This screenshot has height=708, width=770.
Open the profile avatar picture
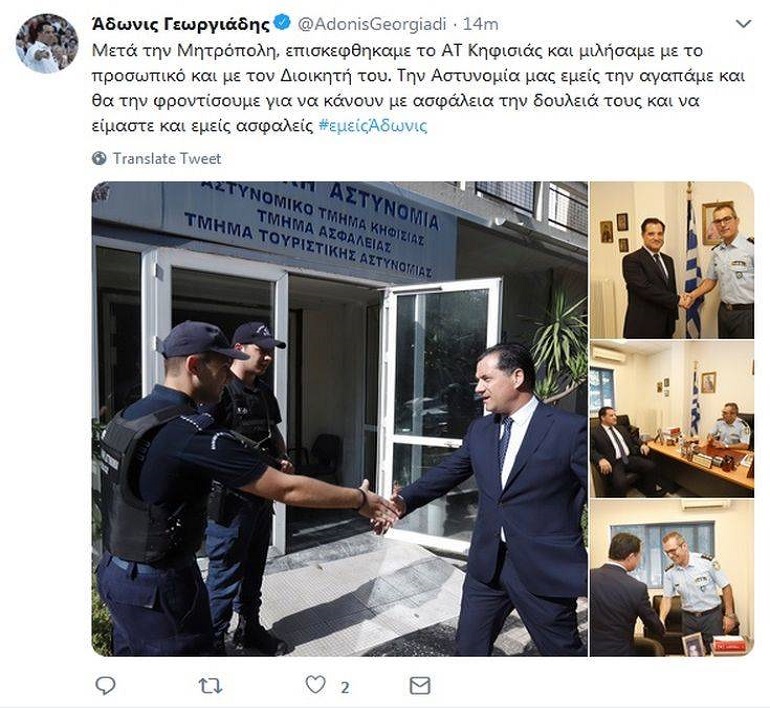[x=47, y=43]
